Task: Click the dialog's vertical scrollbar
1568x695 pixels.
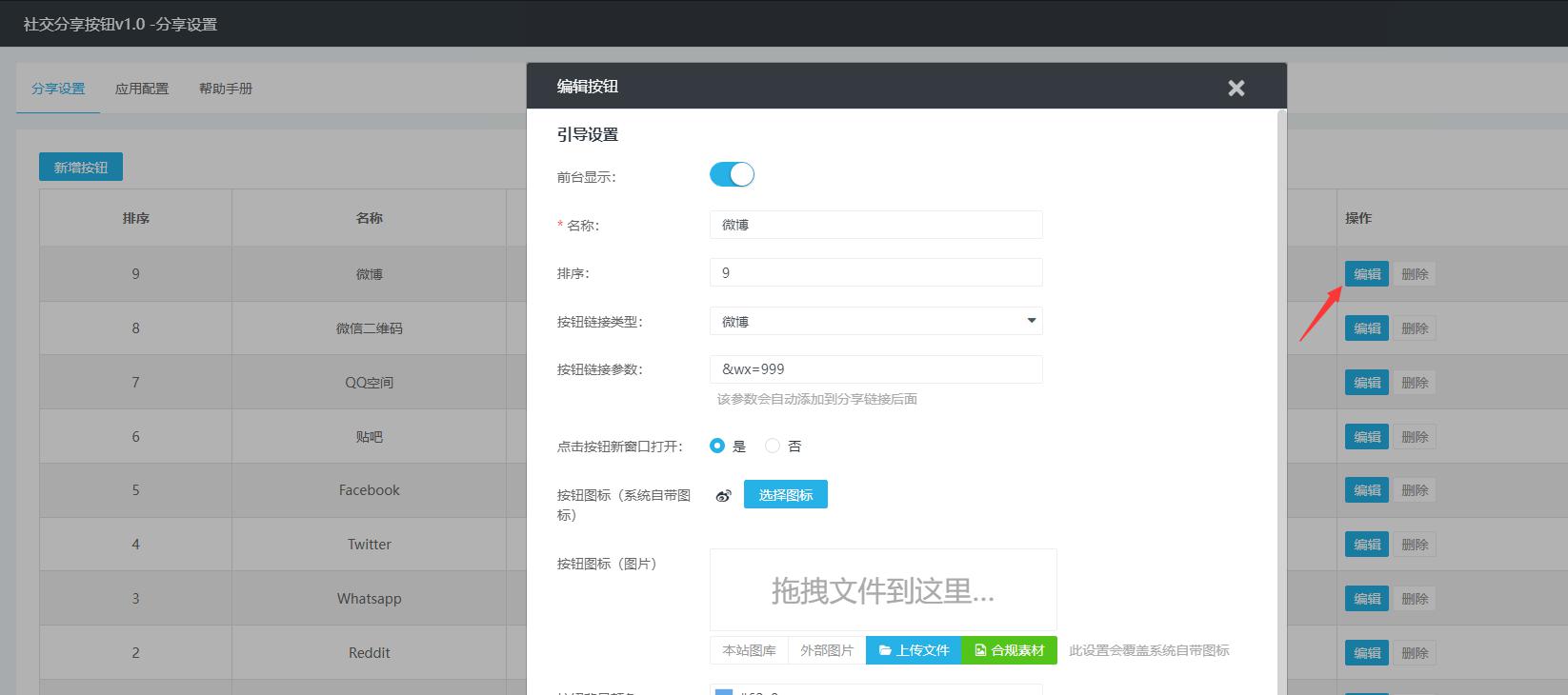Action: [1282, 402]
